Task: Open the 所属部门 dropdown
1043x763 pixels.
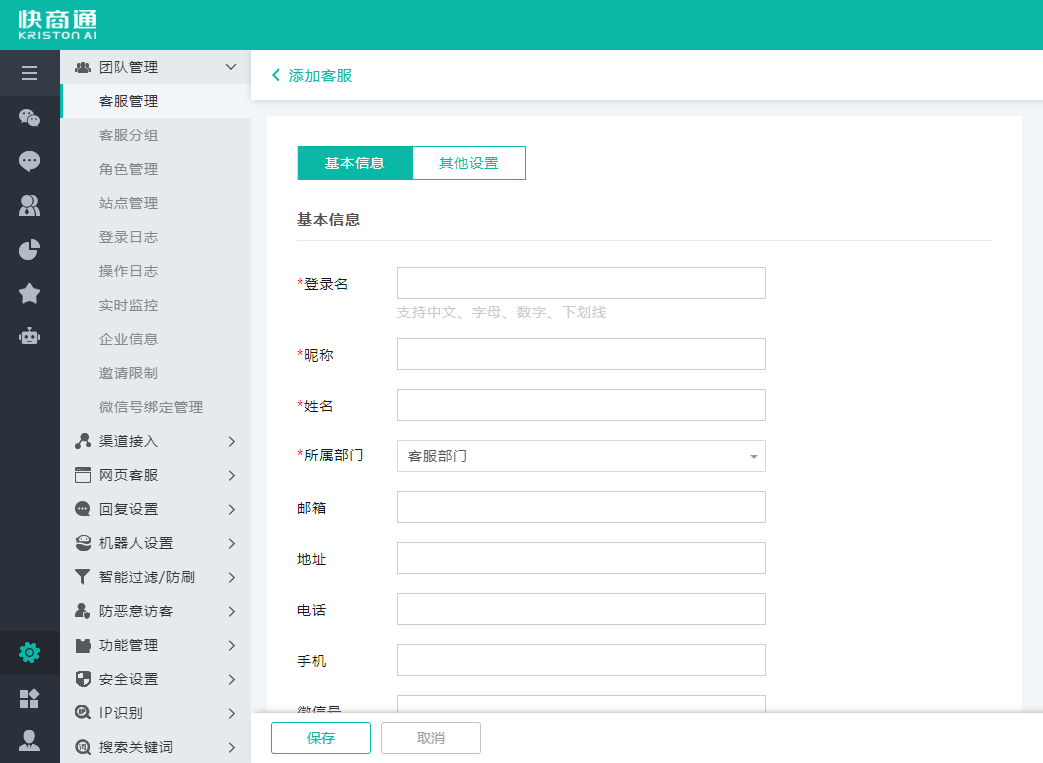Action: coord(581,456)
